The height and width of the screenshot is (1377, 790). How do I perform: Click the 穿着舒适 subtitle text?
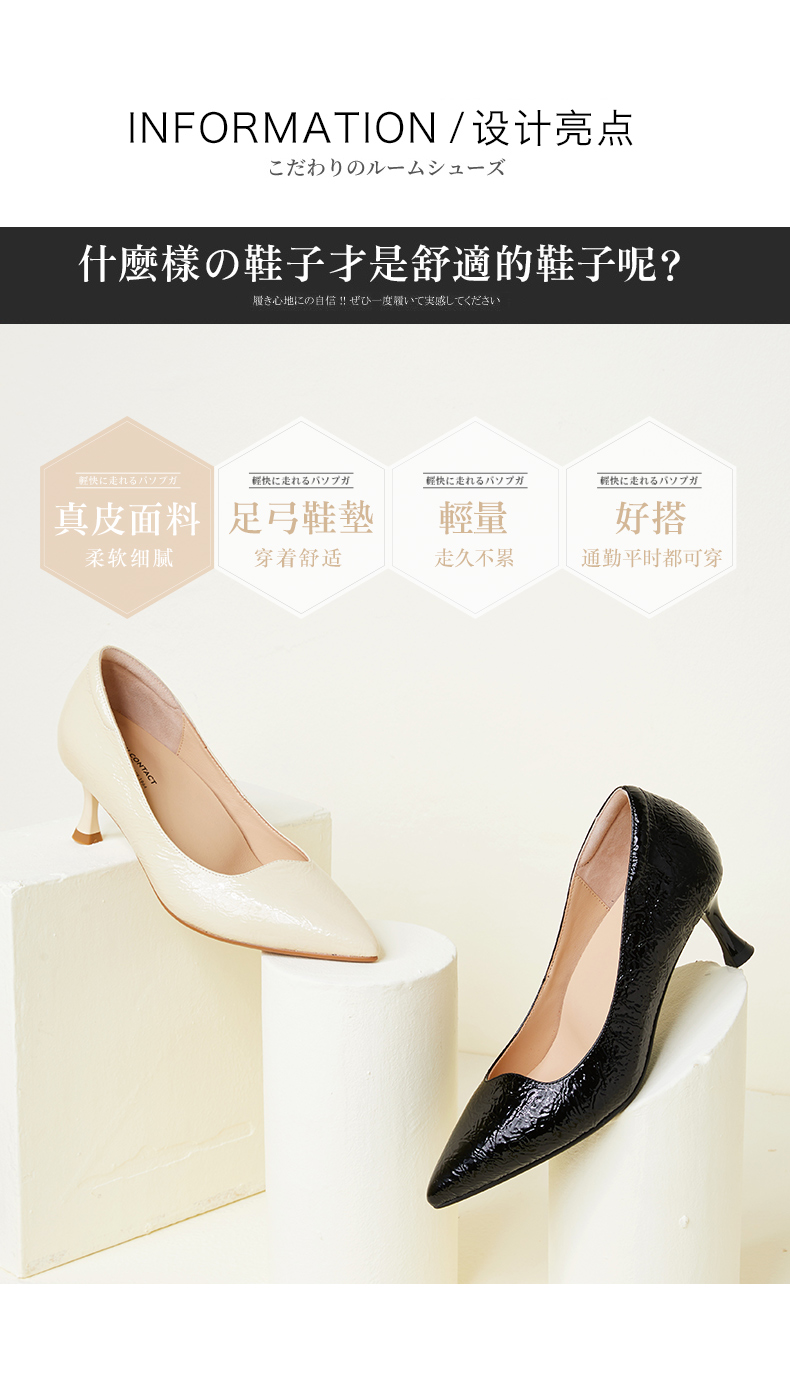[299, 558]
